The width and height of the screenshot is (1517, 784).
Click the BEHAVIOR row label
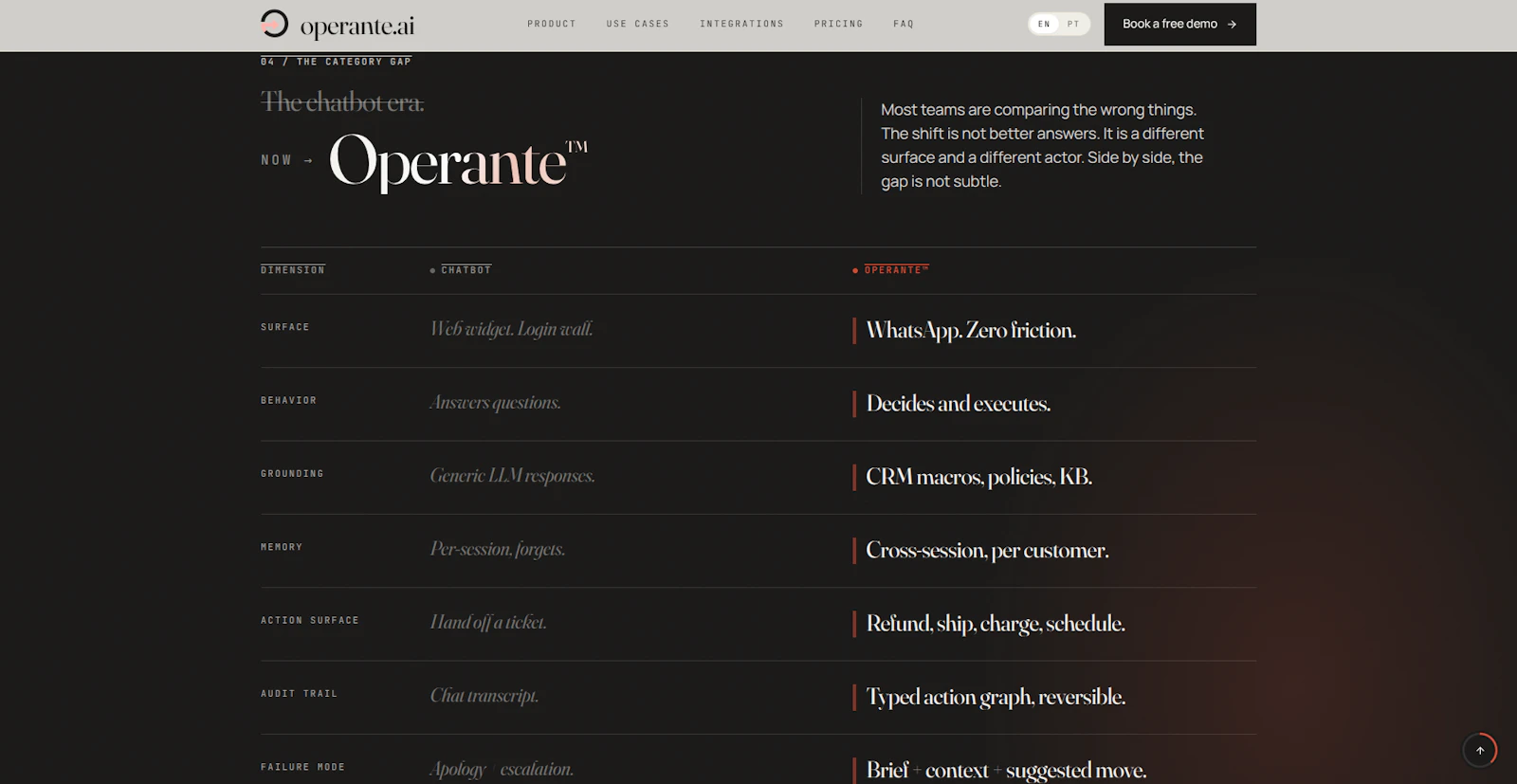pyautogui.click(x=289, y=400)
